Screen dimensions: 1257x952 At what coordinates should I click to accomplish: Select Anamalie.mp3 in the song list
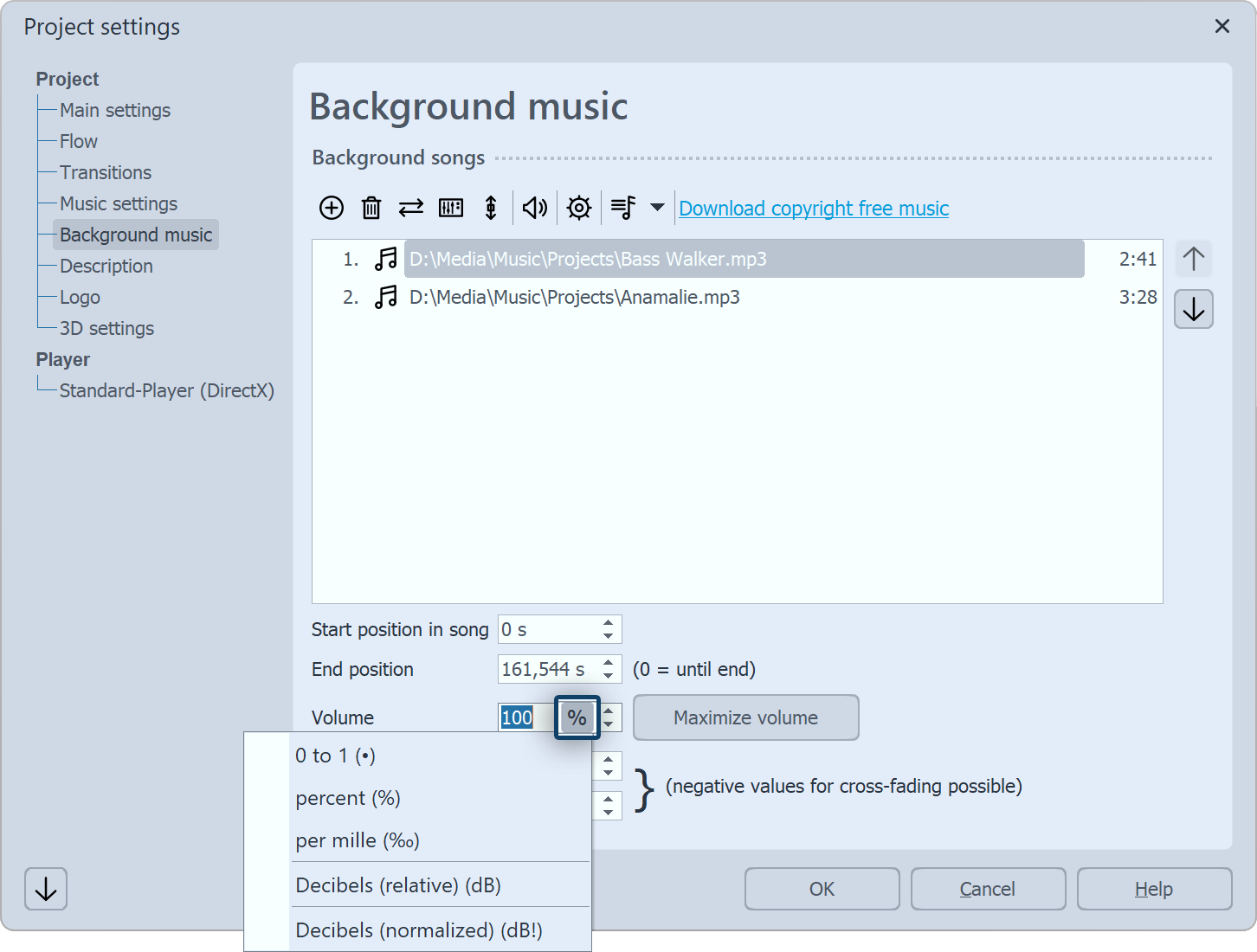pyautogui.click(x=574, y=298)
